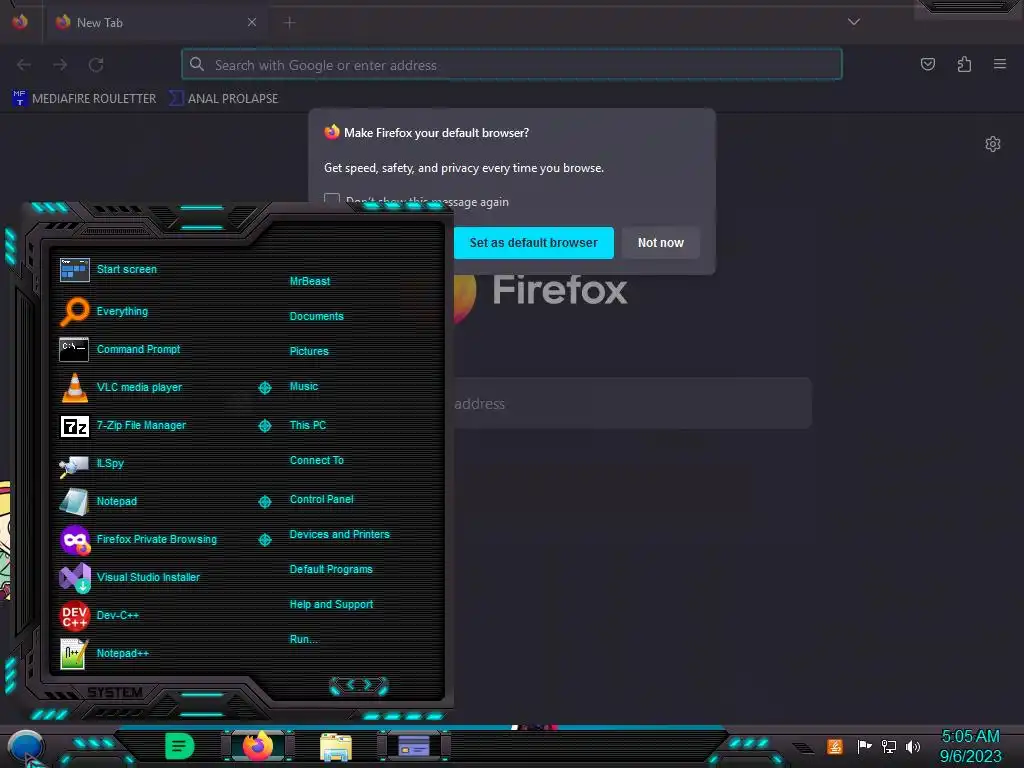This screenshot has height=768, width=1024.
Task: Open Notepad app icon
Action: [74, 502]
